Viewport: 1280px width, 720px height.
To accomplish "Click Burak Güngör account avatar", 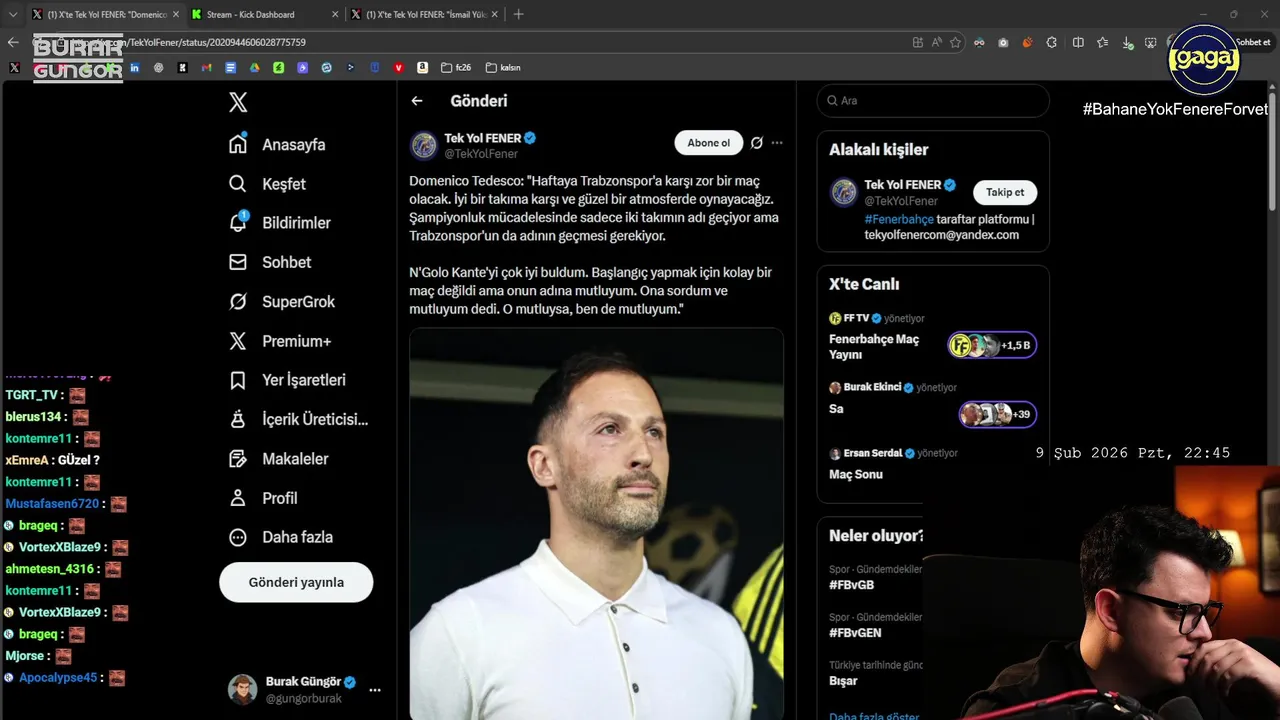I will coord(242,689).
